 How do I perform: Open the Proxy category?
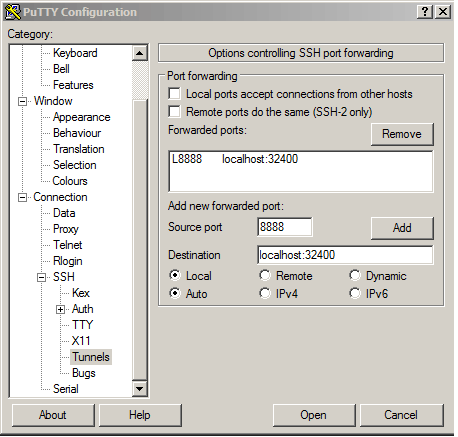tap(66, 229)
